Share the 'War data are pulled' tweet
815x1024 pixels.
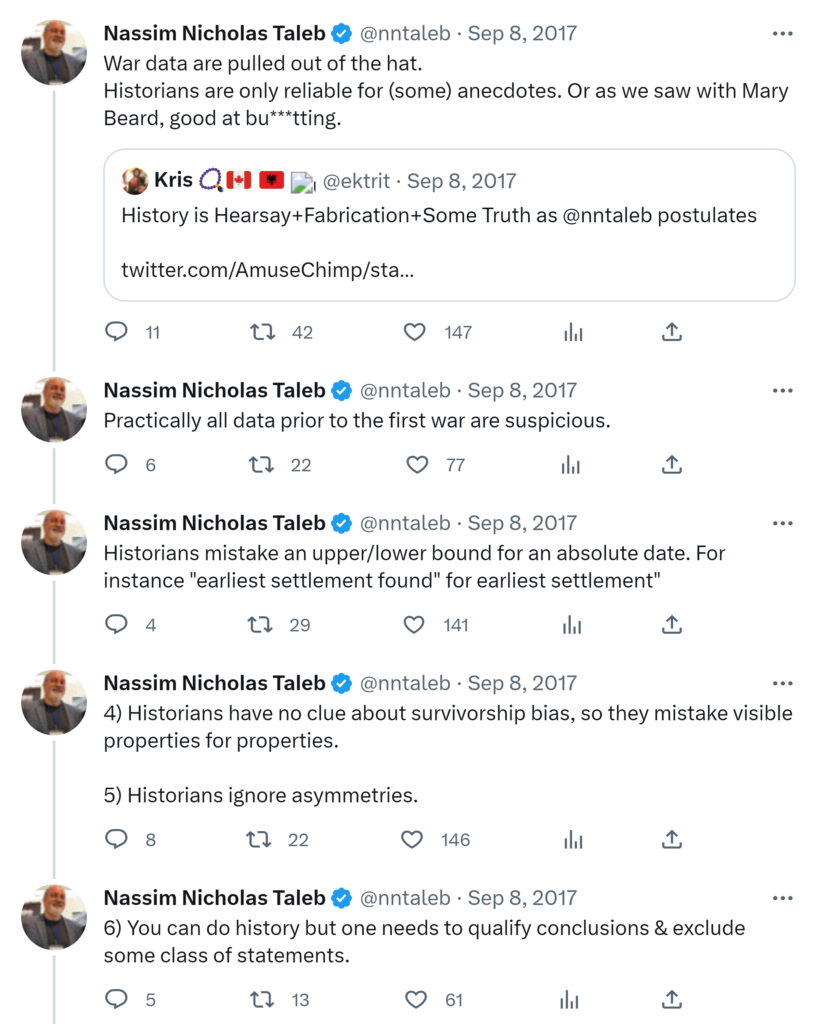point(673,332)
